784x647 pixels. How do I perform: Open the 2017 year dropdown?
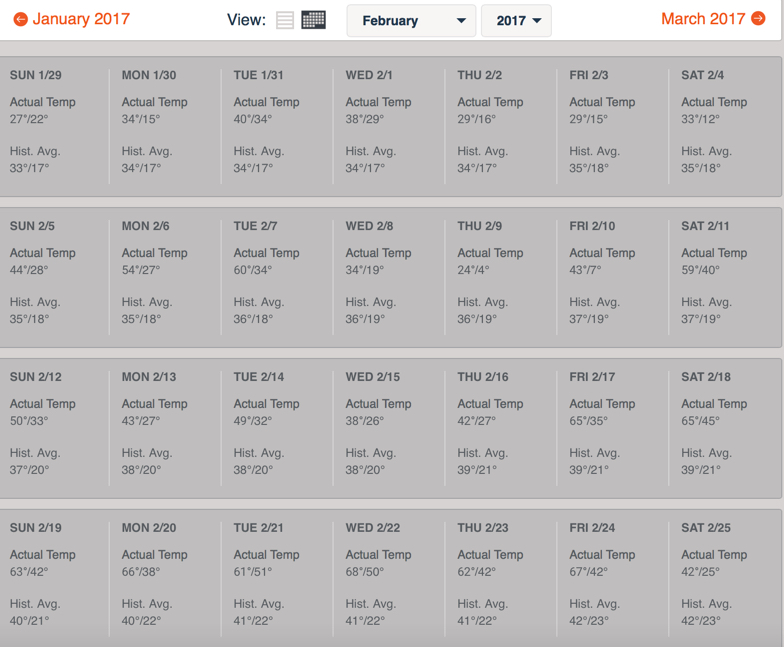pyautogui.click(x=516, y=21)
